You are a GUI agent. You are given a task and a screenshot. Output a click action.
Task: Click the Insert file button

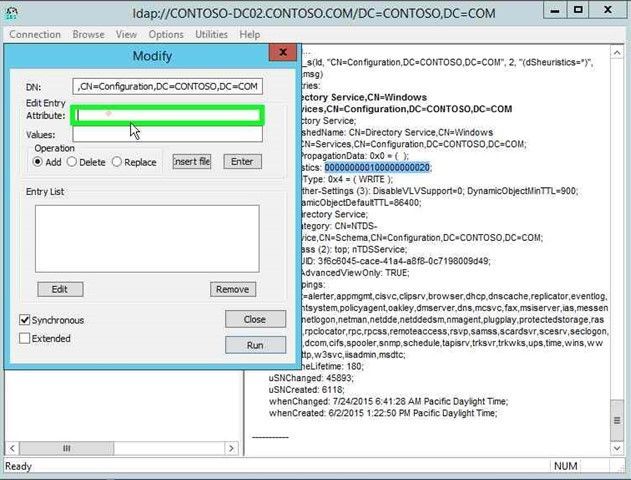pyautogui.click(x=192, y=162)
